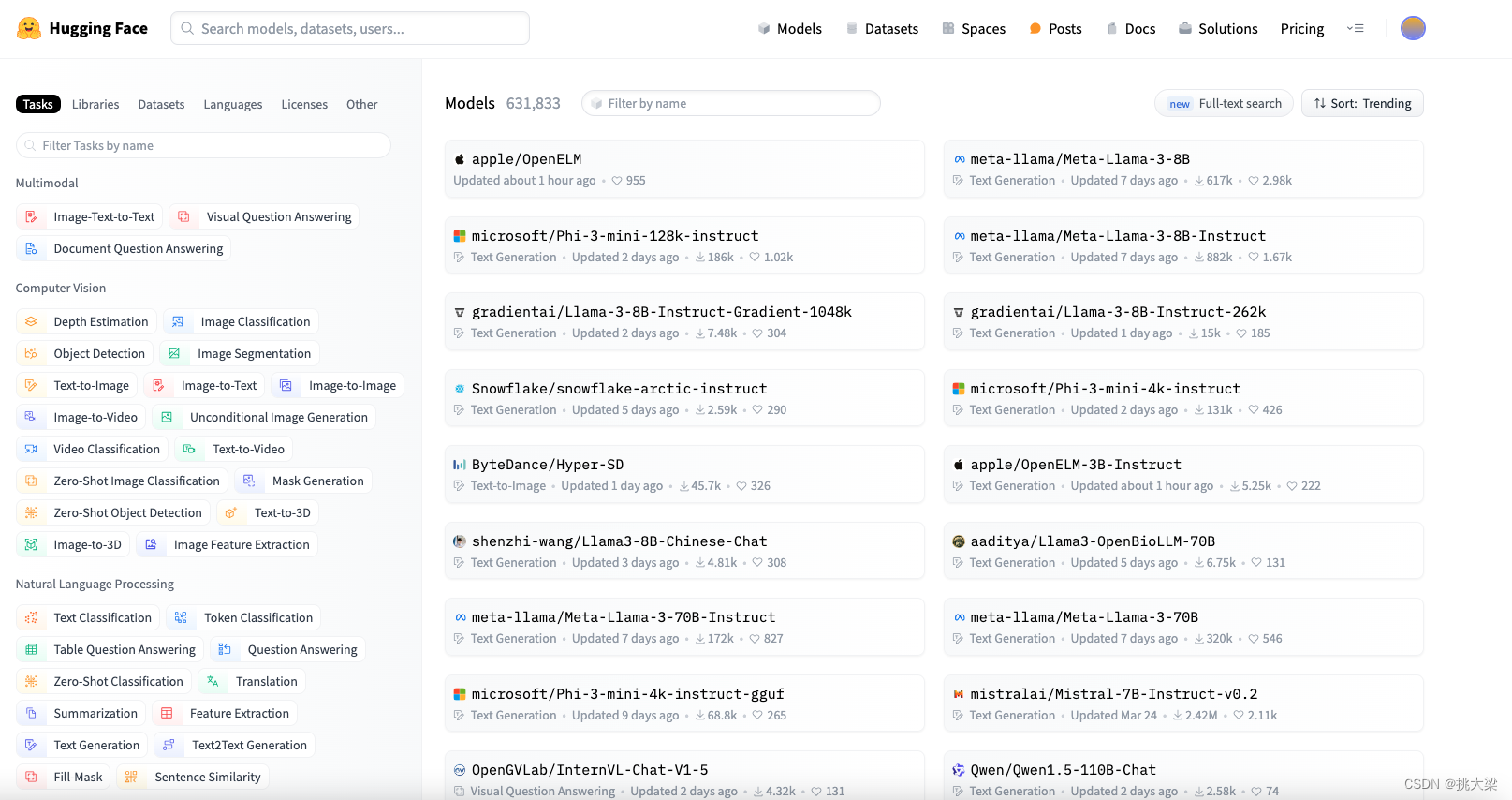
Task: Open Models in the top navigation
Action: click(x=790, y=29)
